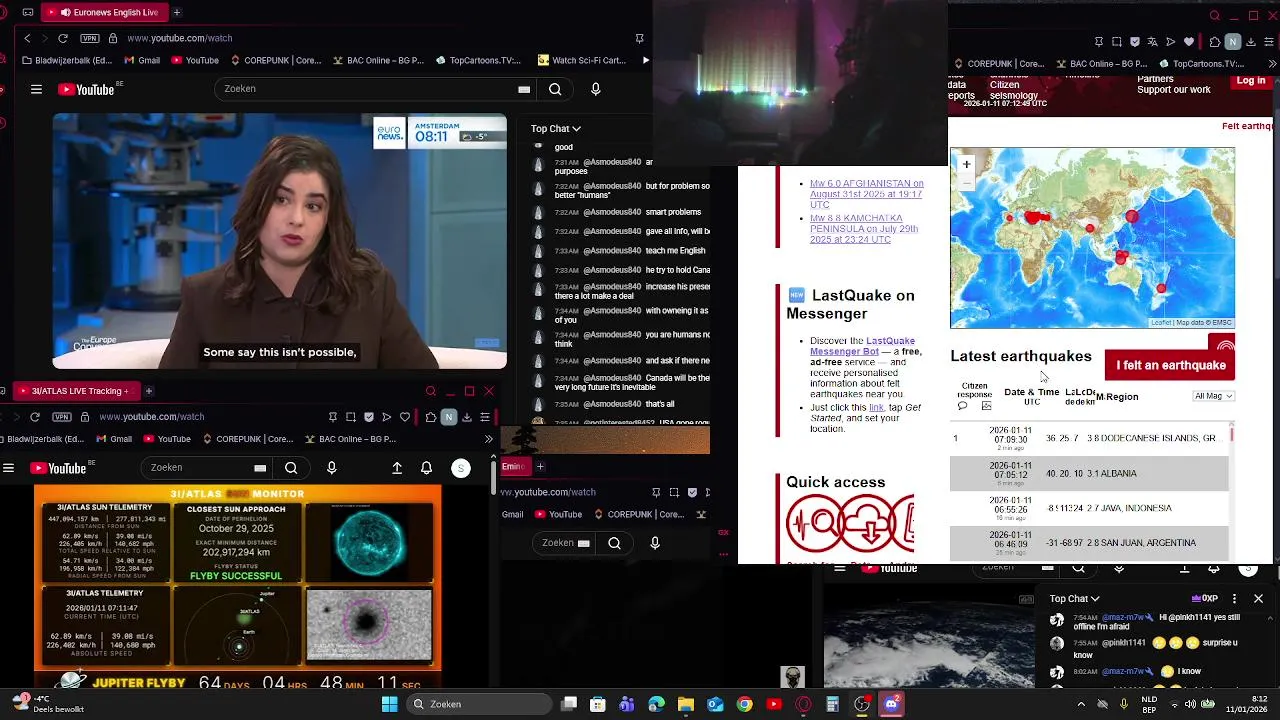This screenshot has height=720, width=1280.
Task: Click Support our work menu item
Action: (x=1174, y=90)
